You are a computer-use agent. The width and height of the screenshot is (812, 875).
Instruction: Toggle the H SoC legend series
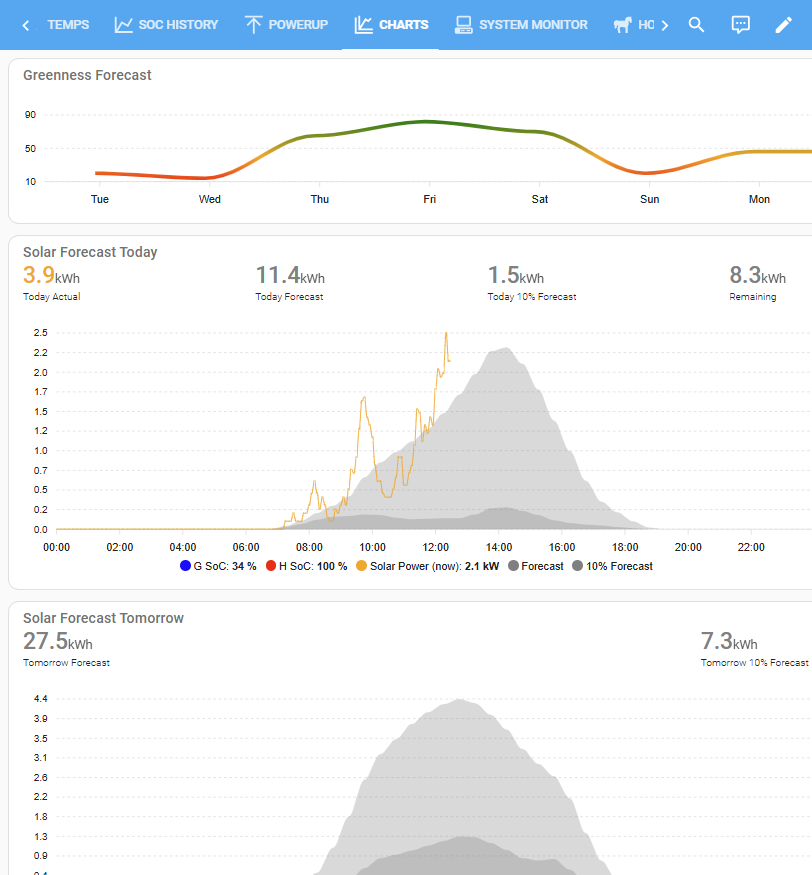coord(306,566)
